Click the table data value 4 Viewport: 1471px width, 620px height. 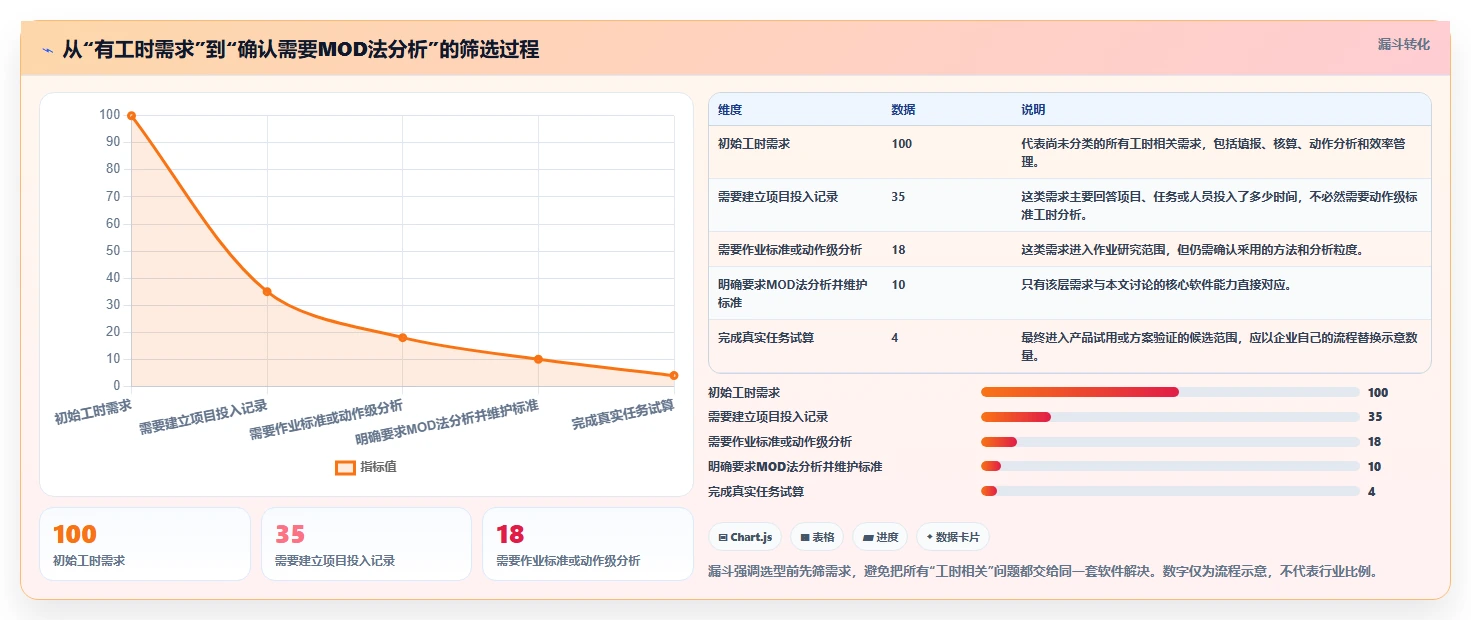[x=895, y=338]
